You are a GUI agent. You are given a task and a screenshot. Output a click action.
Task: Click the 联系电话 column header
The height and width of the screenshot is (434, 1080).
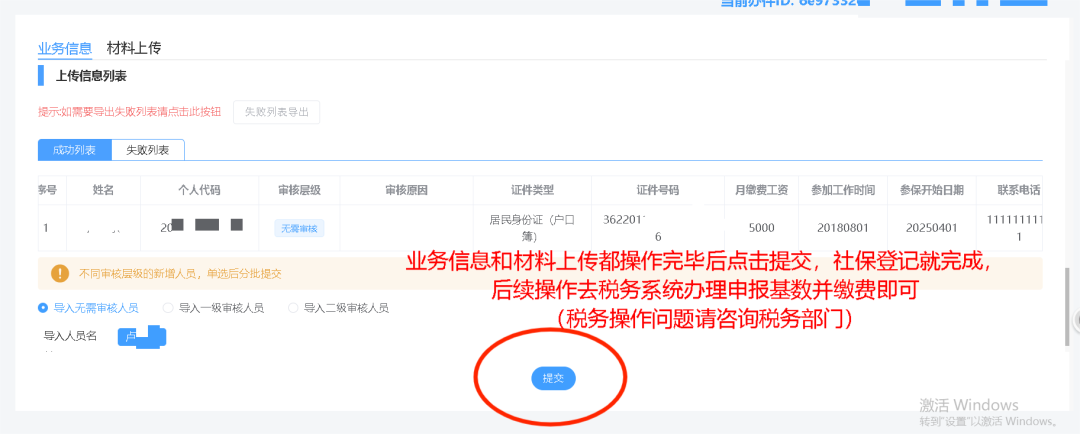click(1010, 191)
